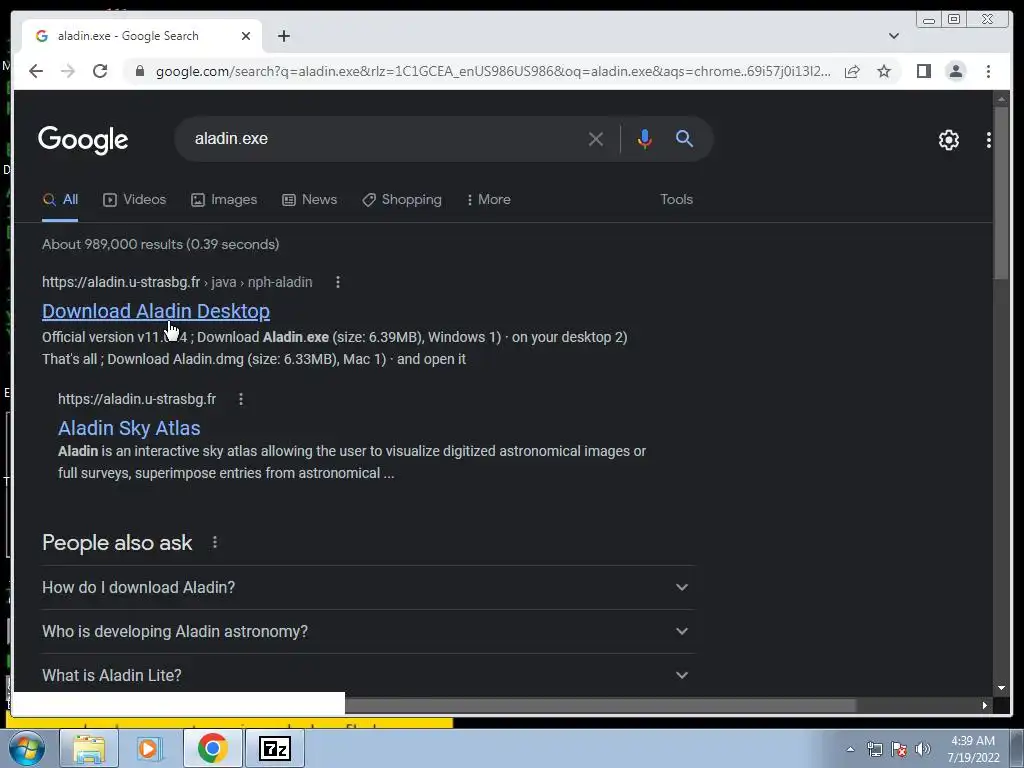Open the Download Aladin Desktop link
The image size is (1024, 768).
(155, 312)
